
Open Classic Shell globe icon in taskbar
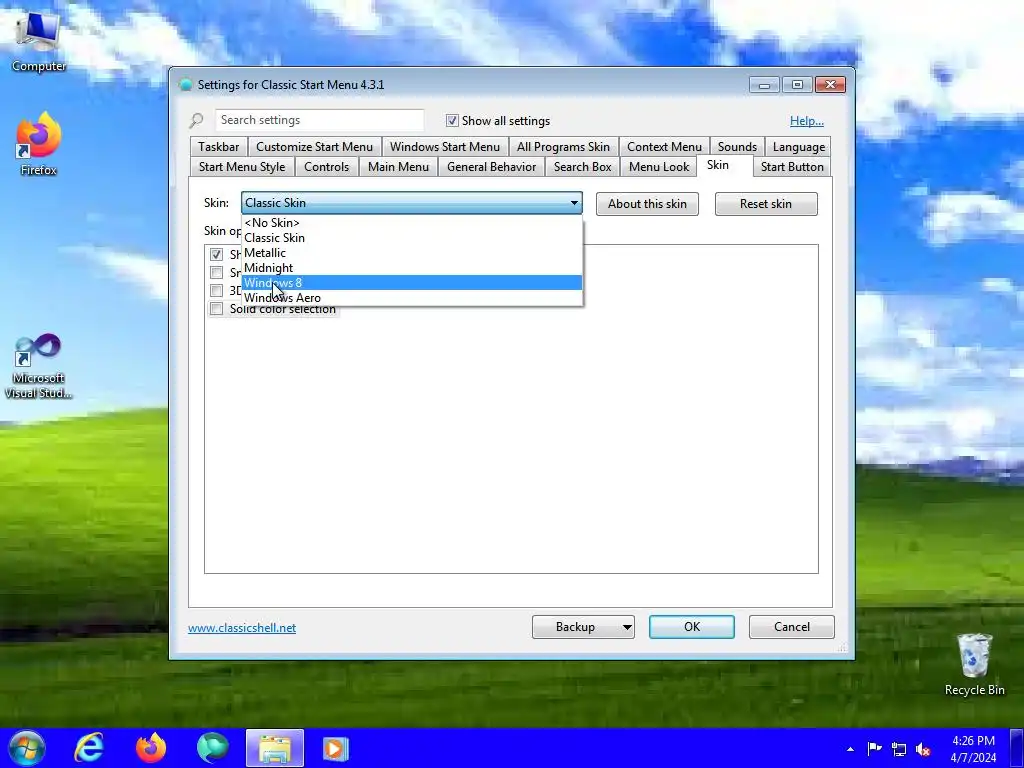213,748
